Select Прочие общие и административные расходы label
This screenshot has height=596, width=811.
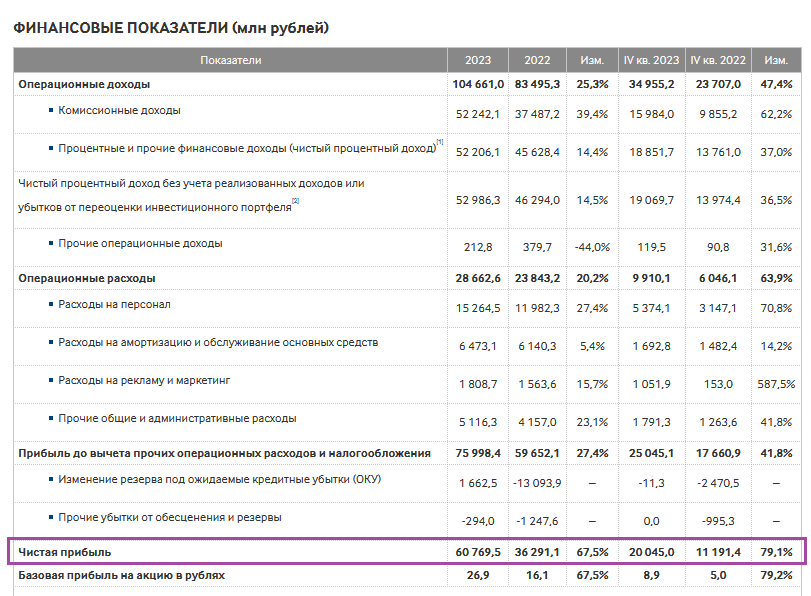pos(177,418)
